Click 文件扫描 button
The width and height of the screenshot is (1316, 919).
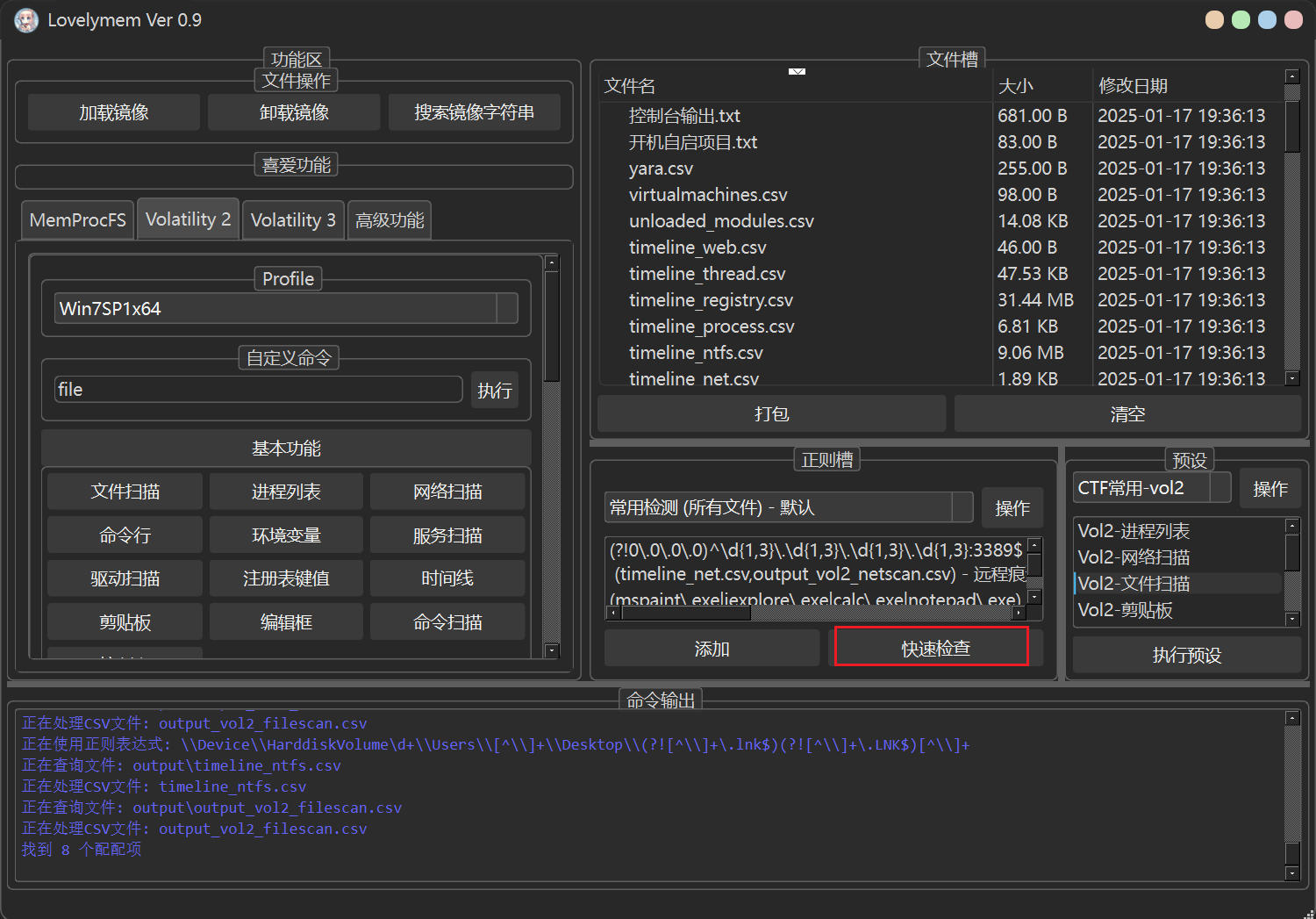pyautogui.click(x=125, y=492)
